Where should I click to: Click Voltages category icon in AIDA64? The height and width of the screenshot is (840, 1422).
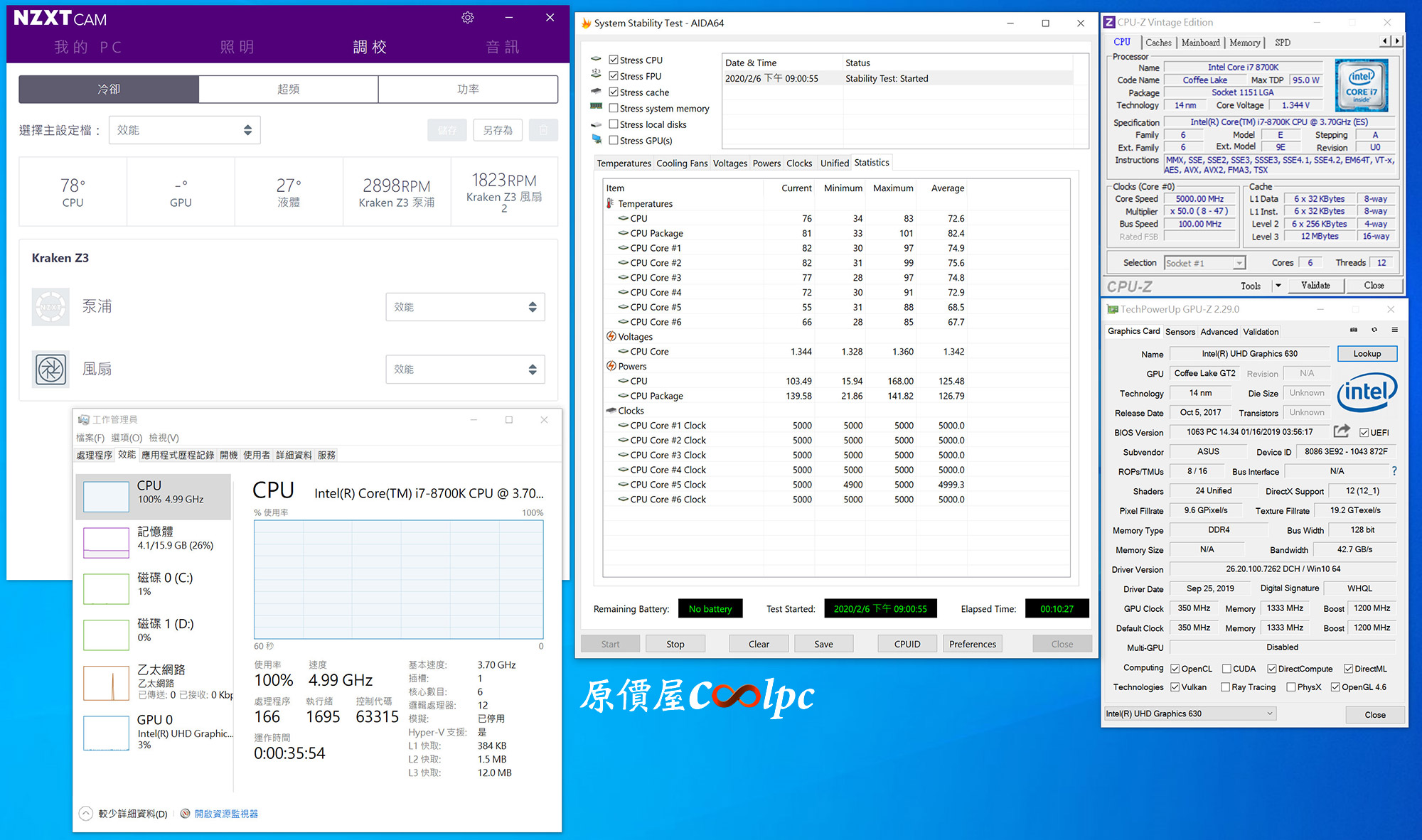pyautogui.click(x=611, y=336)
